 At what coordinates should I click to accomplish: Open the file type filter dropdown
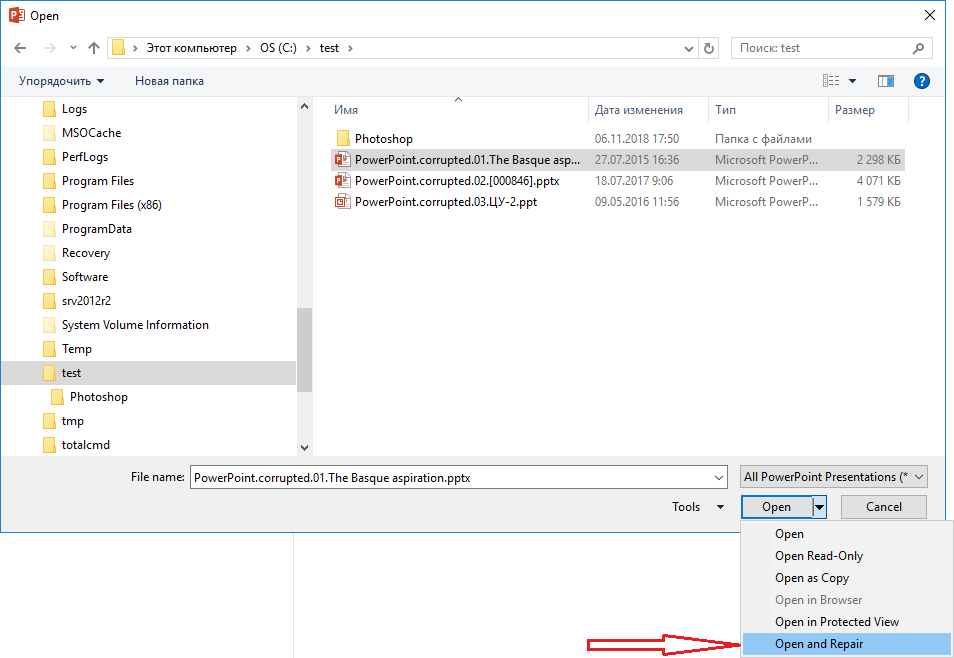coord(834,477)
